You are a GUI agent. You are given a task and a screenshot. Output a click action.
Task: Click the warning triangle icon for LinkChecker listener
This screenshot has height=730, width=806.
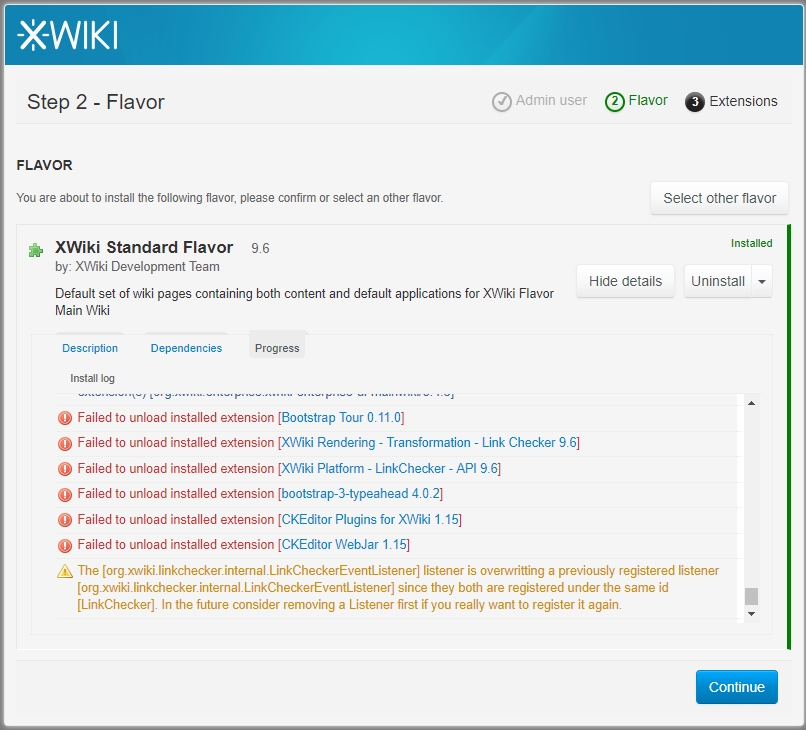(65, 571)
